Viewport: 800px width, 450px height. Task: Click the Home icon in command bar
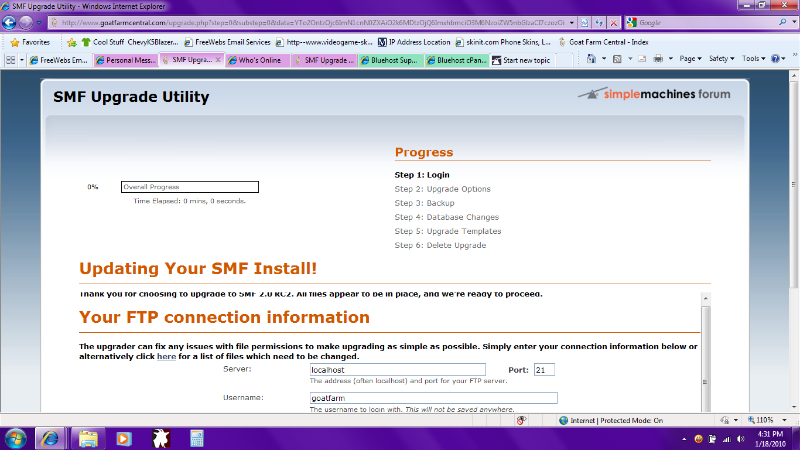click(591, 59)
